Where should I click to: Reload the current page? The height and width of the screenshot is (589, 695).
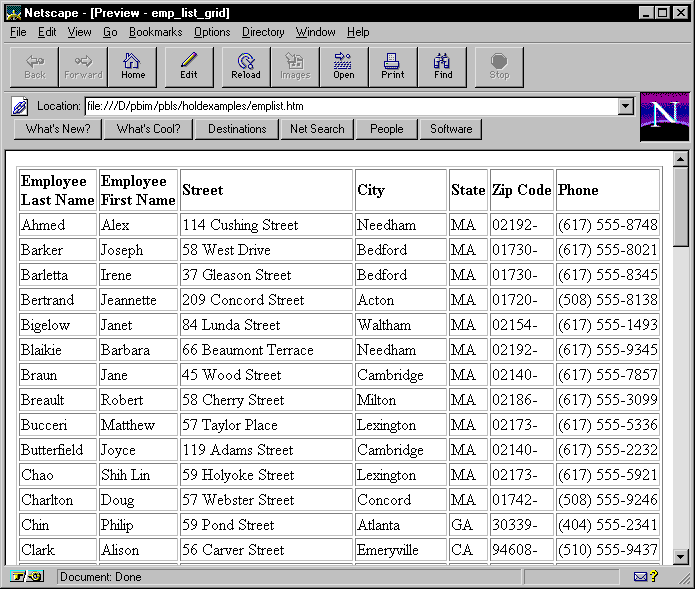[x=246, y=67]
